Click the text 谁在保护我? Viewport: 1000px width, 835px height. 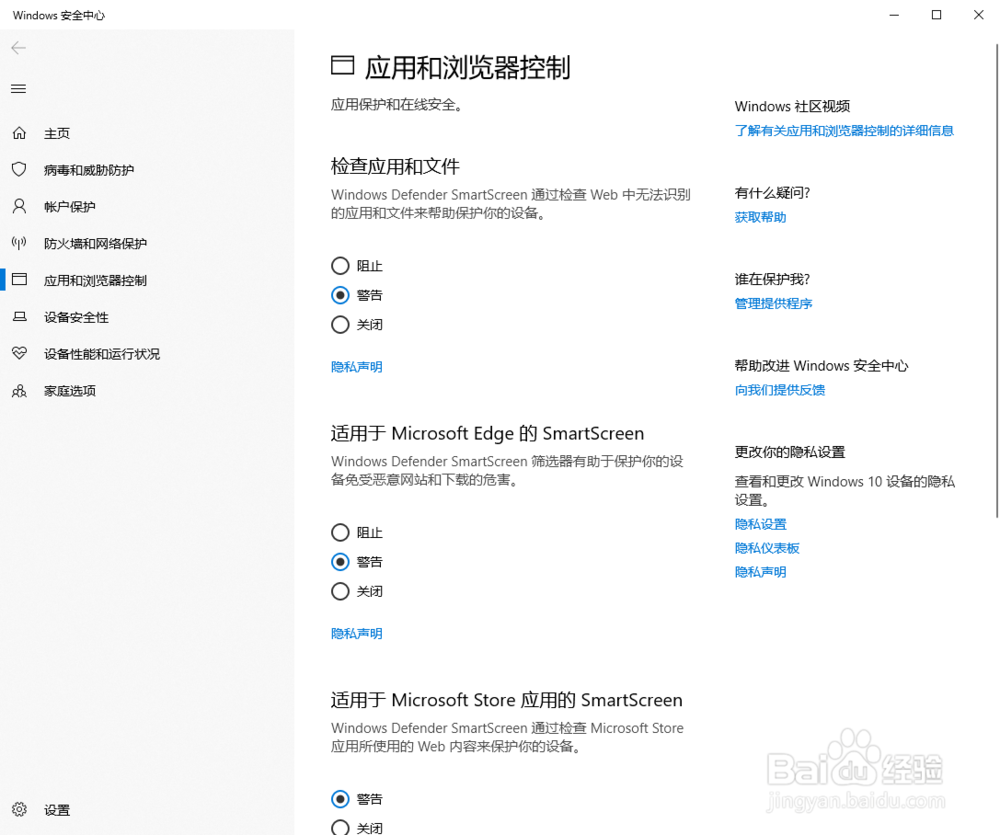[772, 279]
